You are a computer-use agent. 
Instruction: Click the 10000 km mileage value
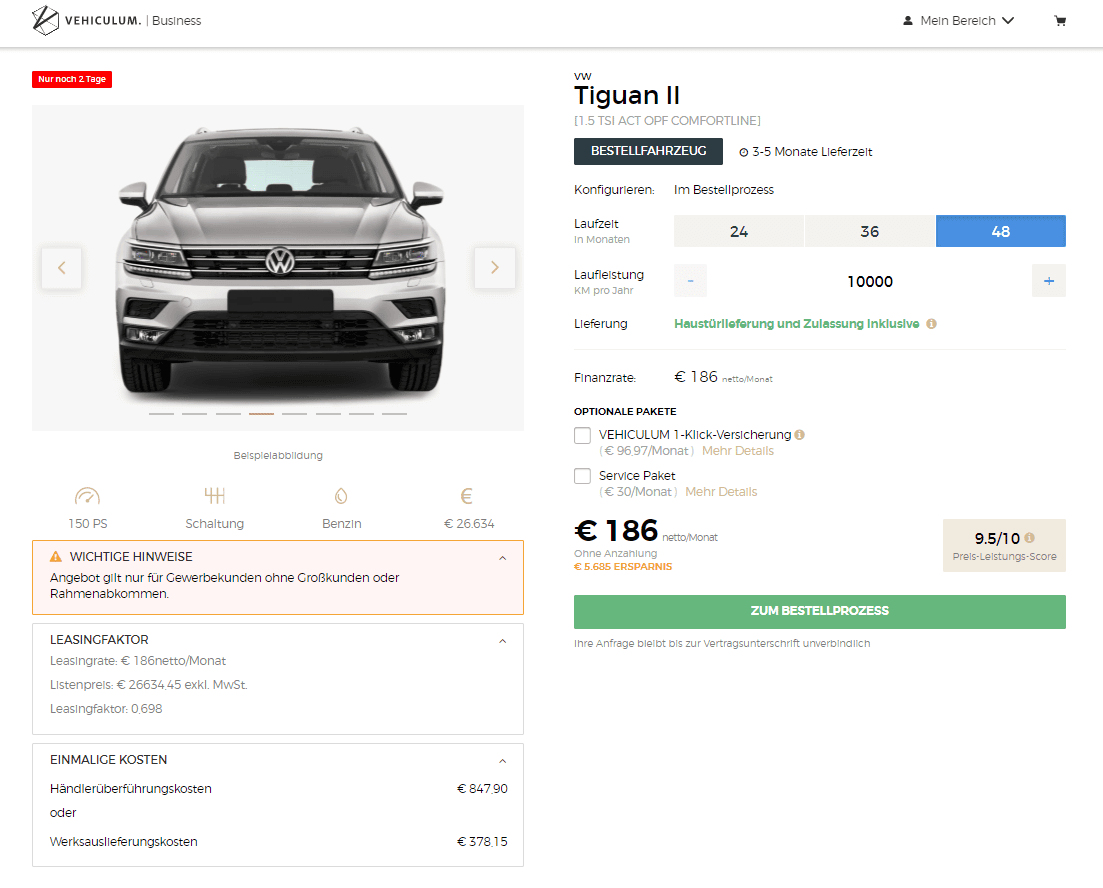point(869,281)
